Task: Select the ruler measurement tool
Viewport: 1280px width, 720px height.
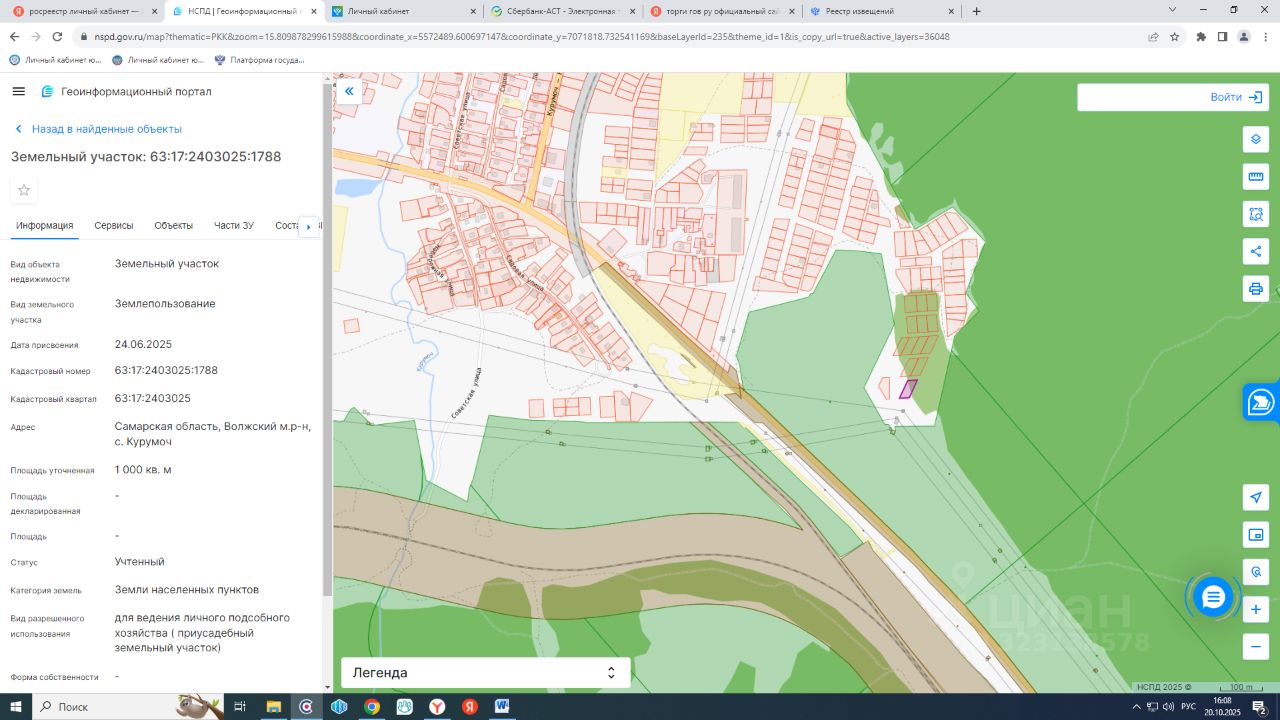Action: point(1256,177)
